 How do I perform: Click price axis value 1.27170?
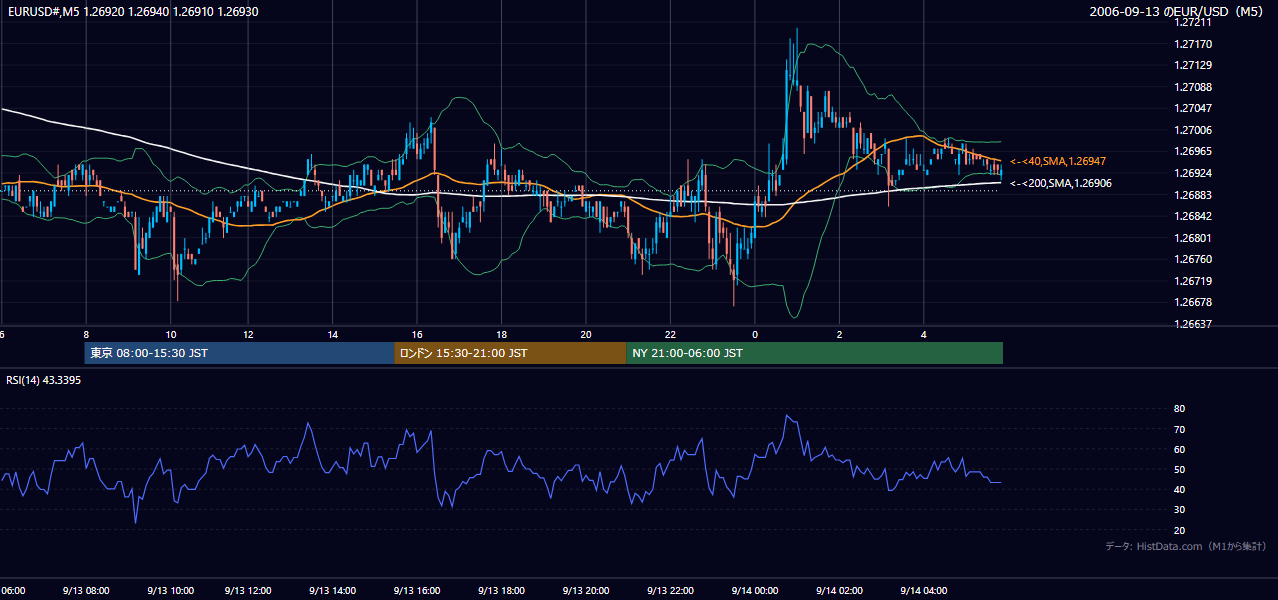pyautogui.click(x=1194, y=44)
